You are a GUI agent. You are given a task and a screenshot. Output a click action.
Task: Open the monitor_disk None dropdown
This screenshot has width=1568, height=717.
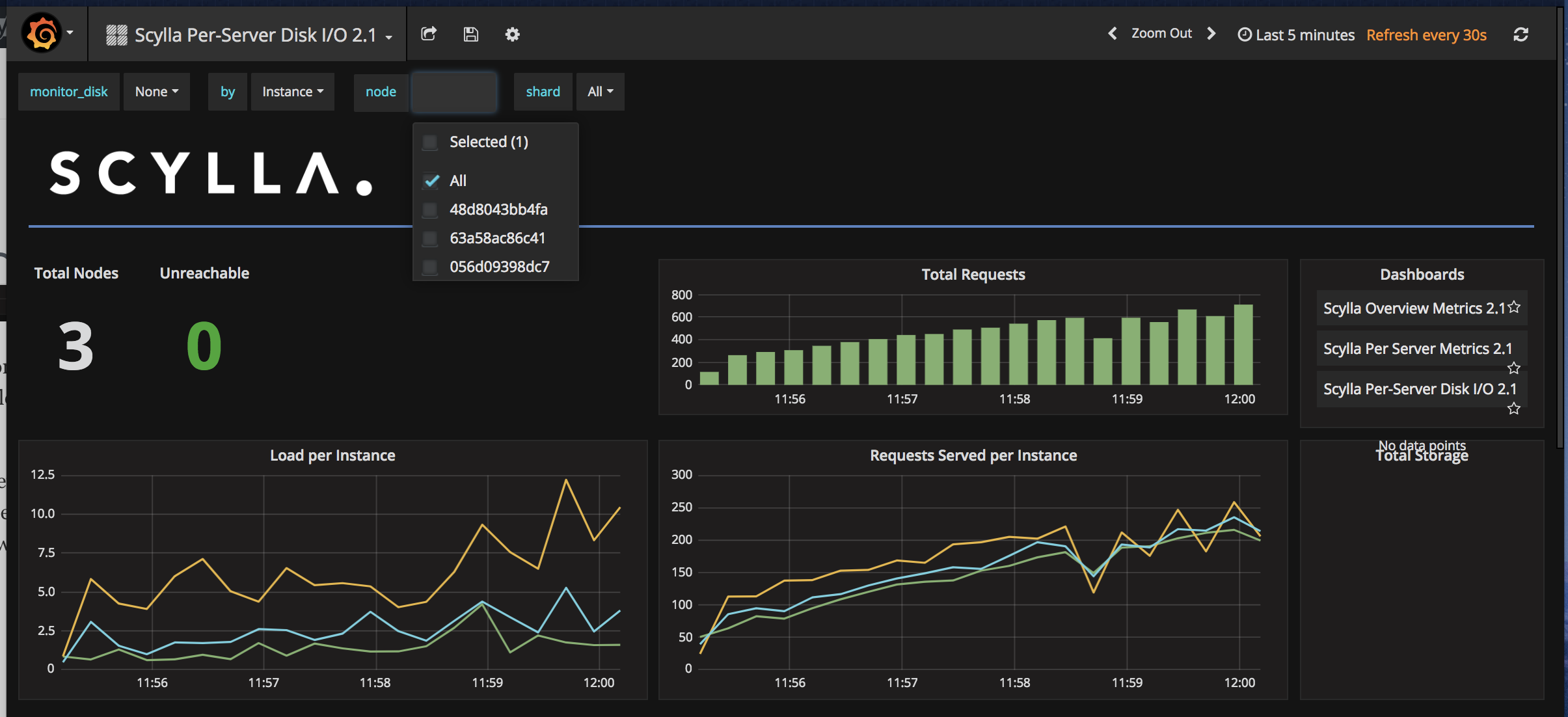coord(157,92)
